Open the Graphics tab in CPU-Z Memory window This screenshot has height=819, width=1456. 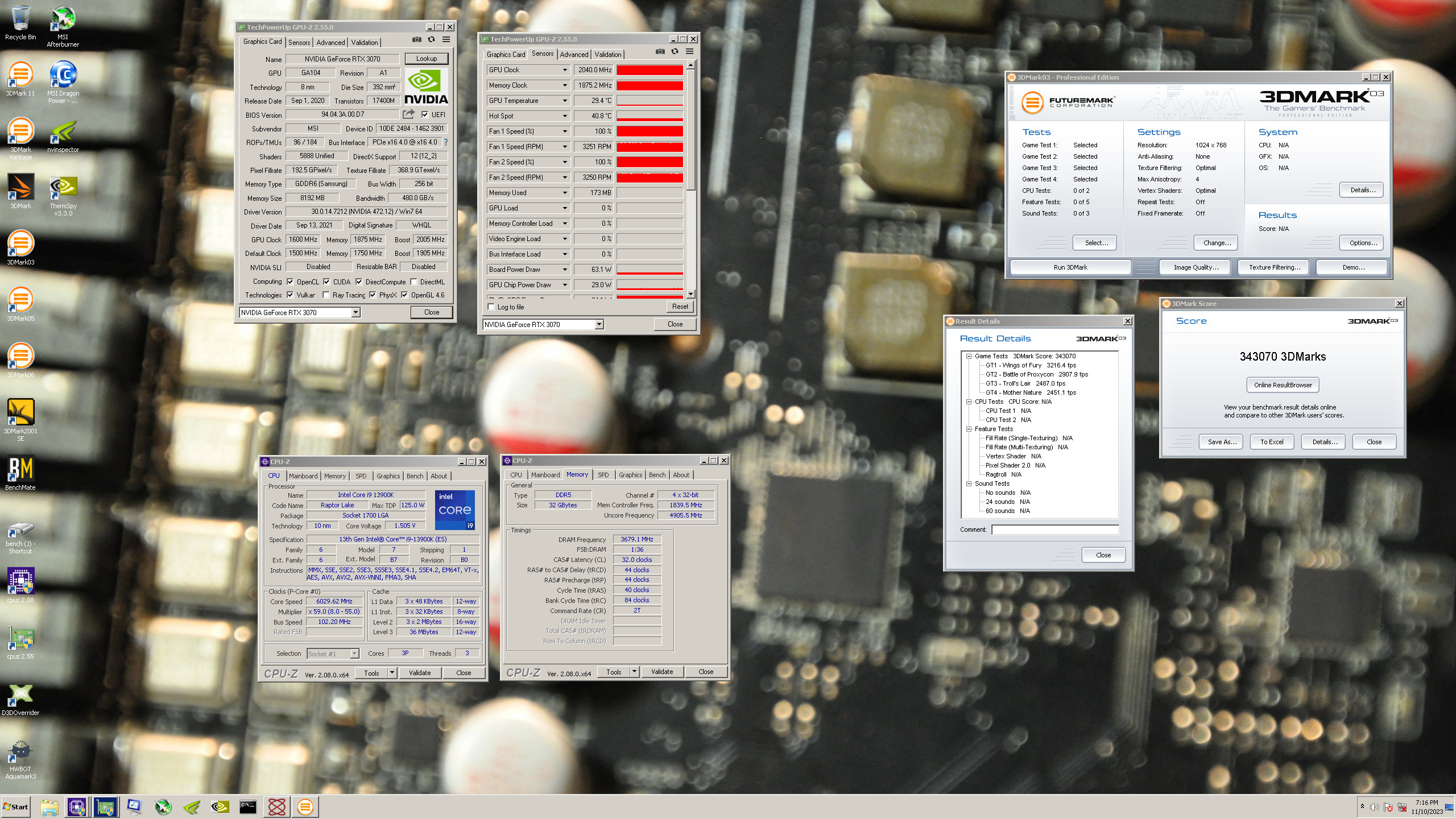(x=631, y=475)
